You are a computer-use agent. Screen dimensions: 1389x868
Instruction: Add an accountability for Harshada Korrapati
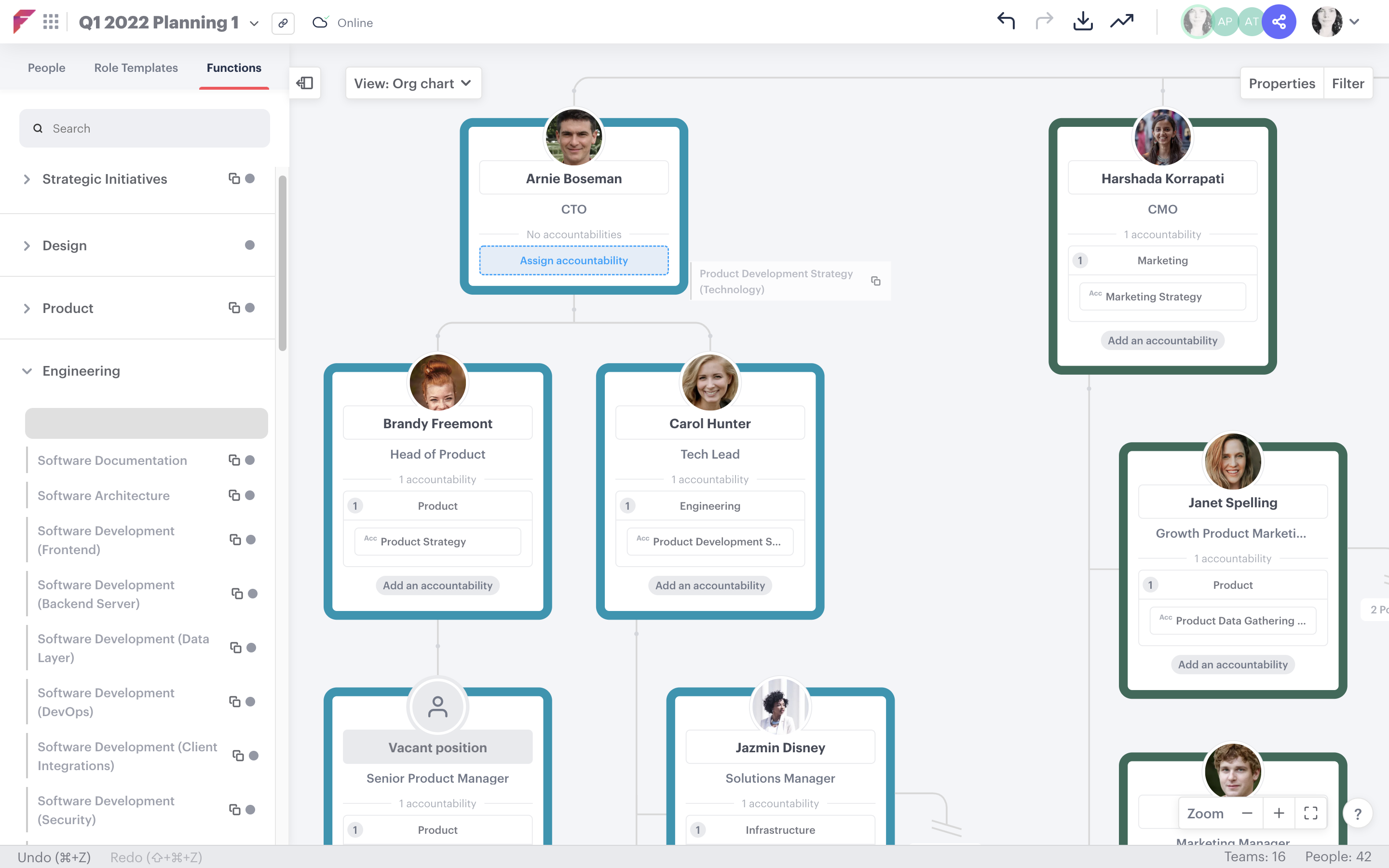click(x=1162, y=340)
